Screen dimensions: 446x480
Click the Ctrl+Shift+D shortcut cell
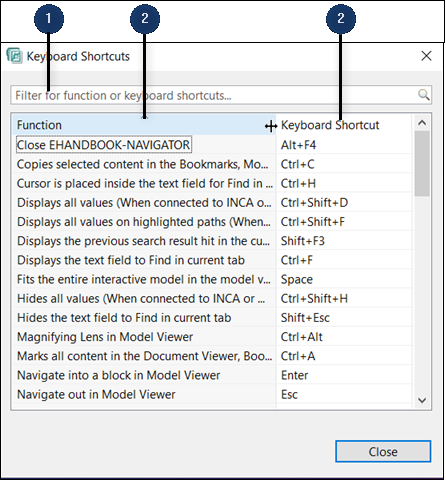[x=345, y=202]
